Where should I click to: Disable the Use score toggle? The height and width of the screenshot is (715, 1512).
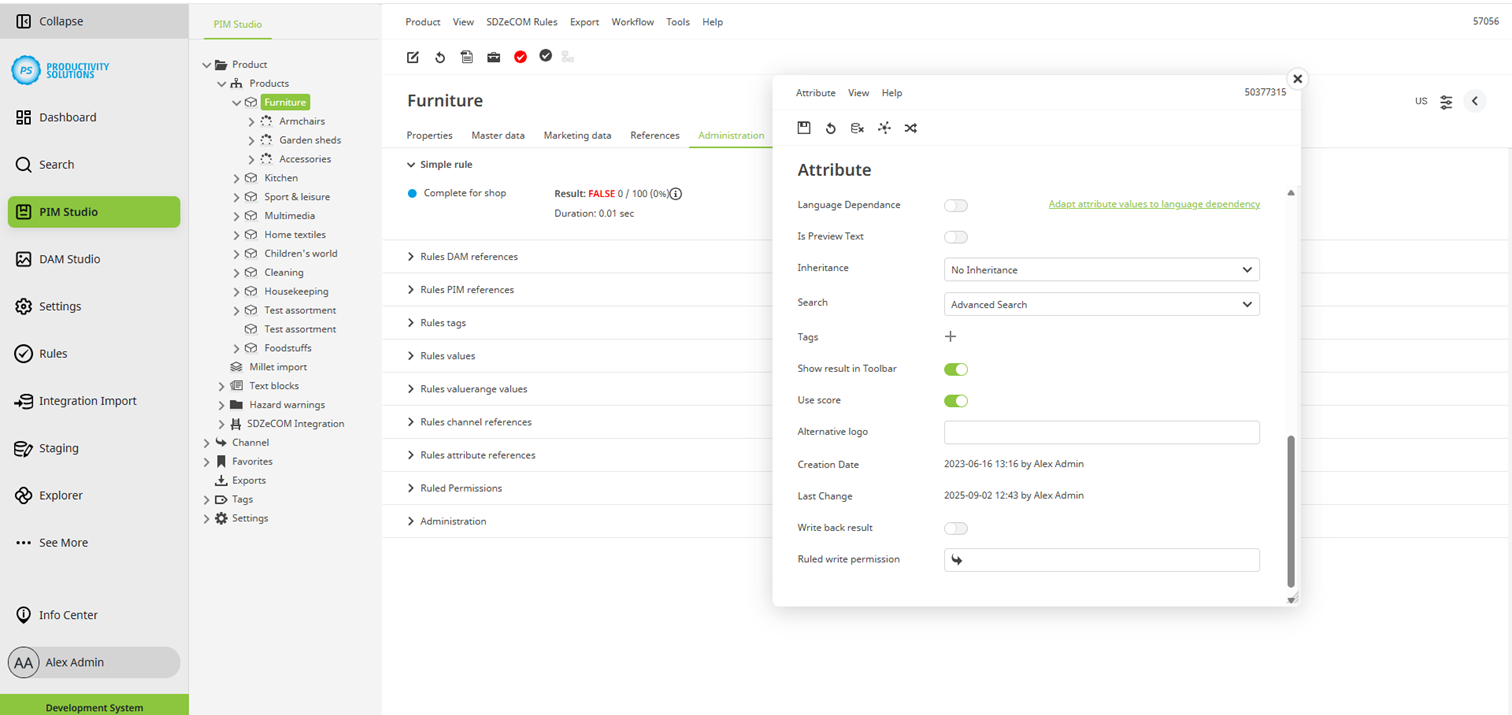[956, 401]
